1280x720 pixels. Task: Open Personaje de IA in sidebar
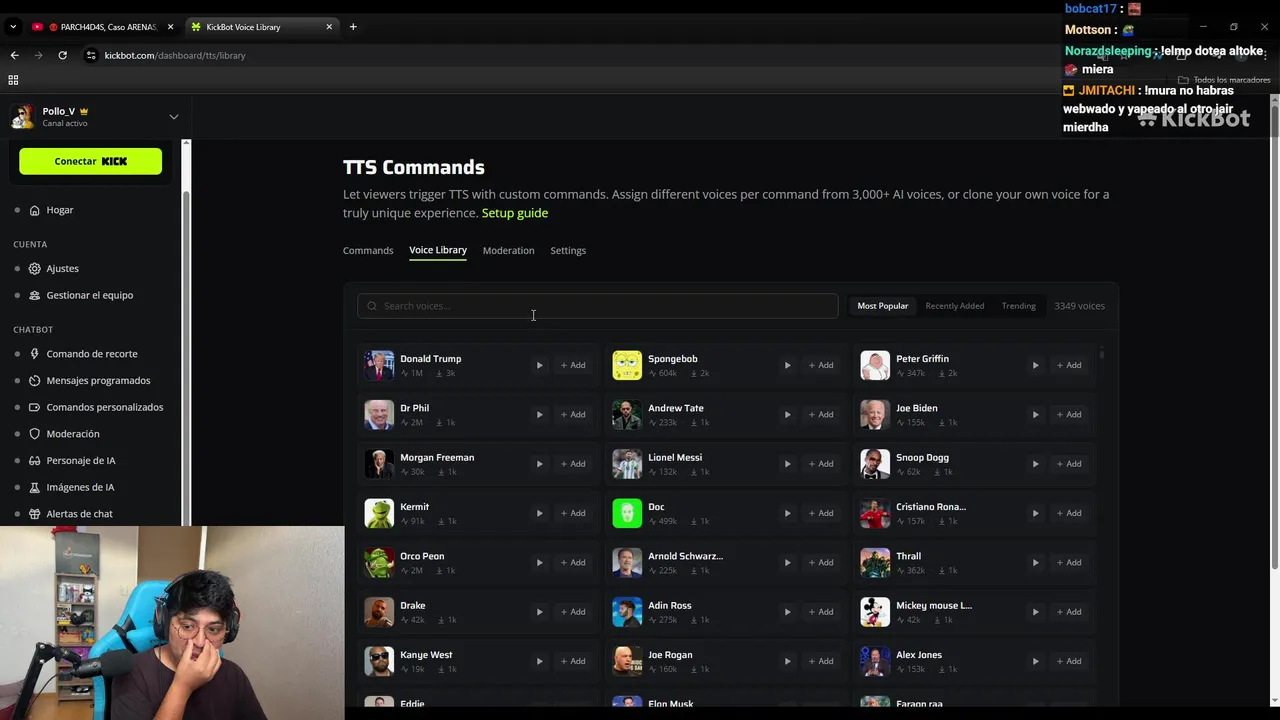pos(80,461)
